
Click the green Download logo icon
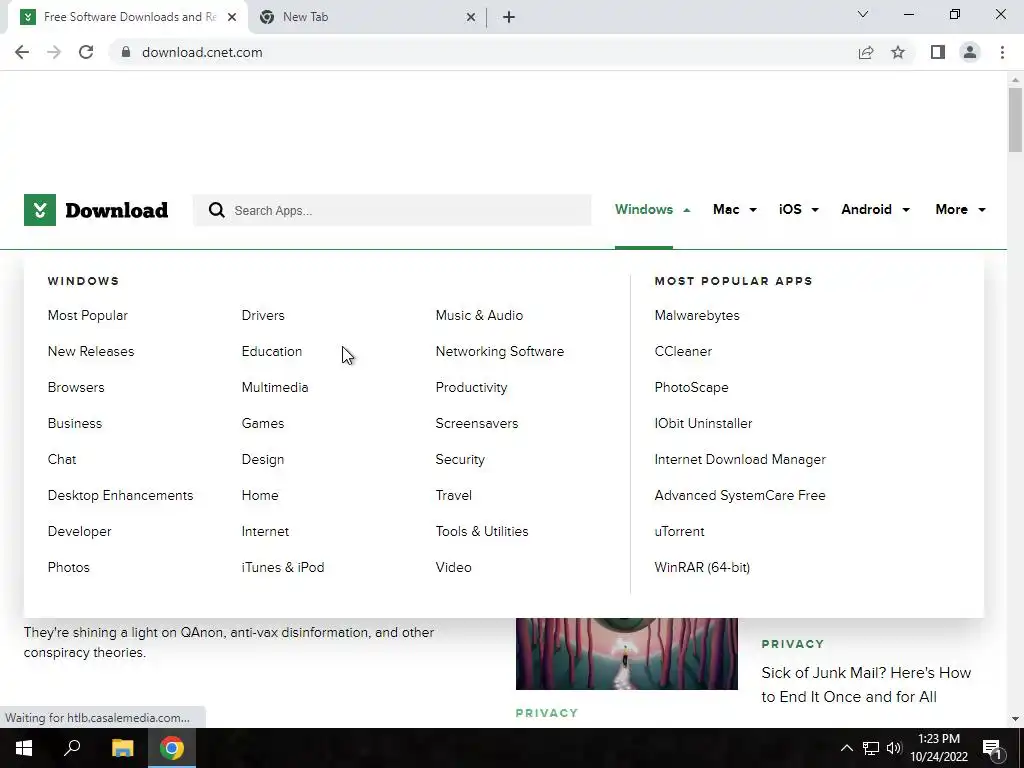coord(40,210)
